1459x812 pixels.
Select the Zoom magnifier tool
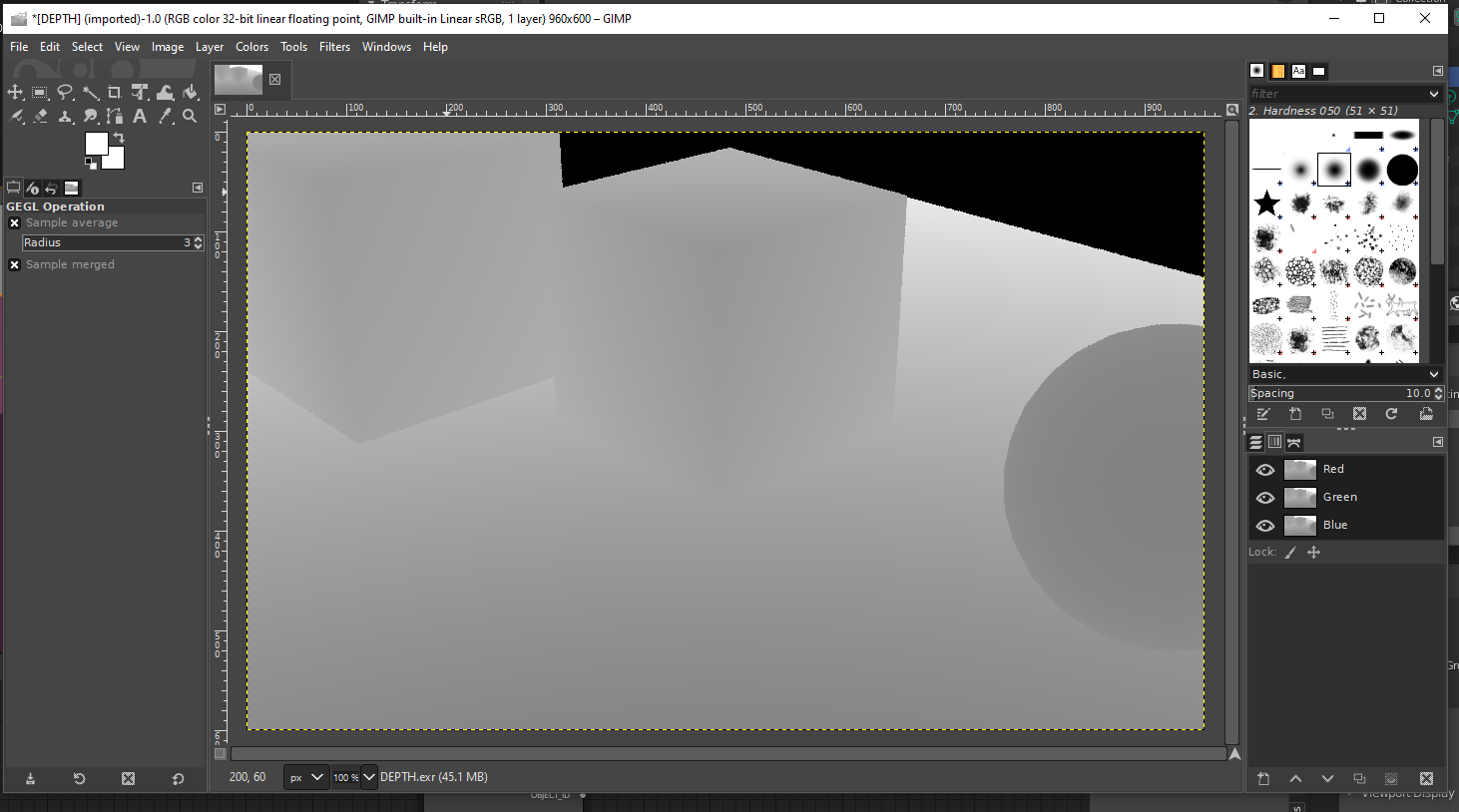pos(190,117)
